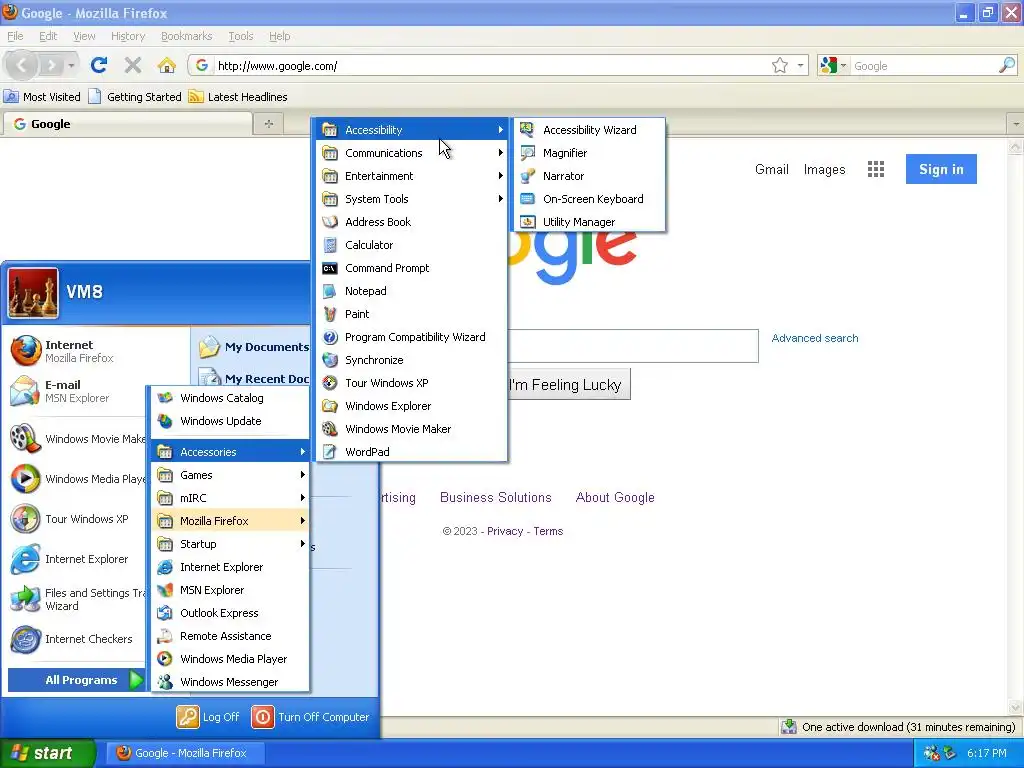Open Windows Catalog
Image resolution: width=1024 pixels, height=768 pixels.
point(231,398)
